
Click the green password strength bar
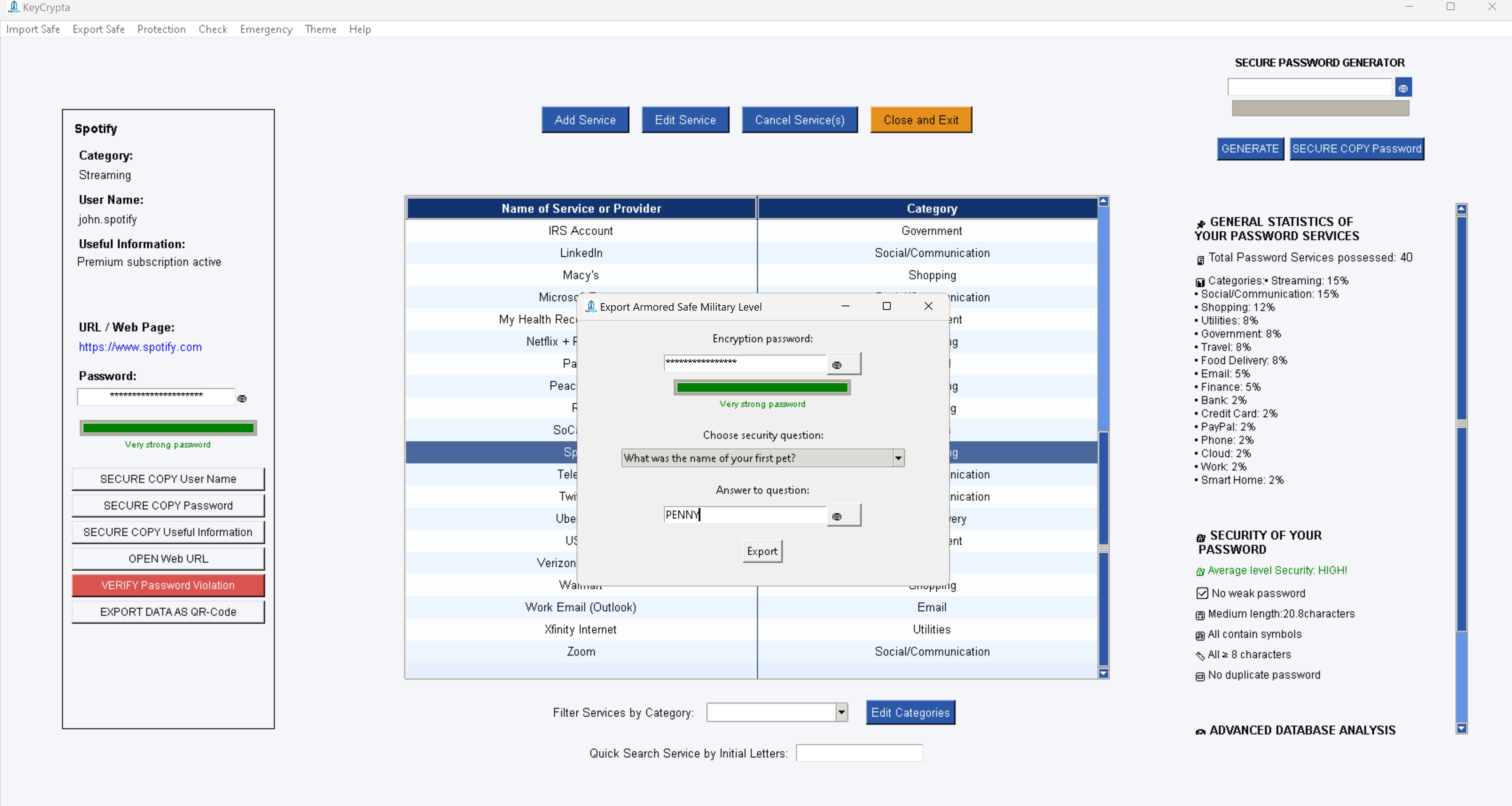168,428
